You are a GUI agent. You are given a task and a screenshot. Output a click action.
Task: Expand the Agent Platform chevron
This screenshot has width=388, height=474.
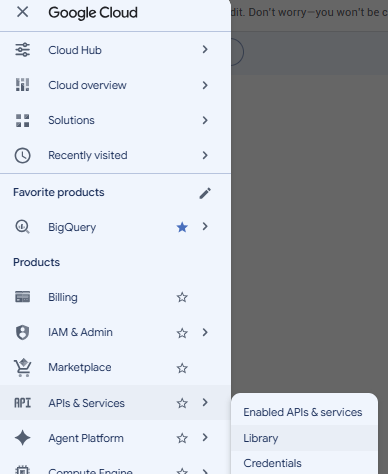pyautogui.click(x=205, y=437)
